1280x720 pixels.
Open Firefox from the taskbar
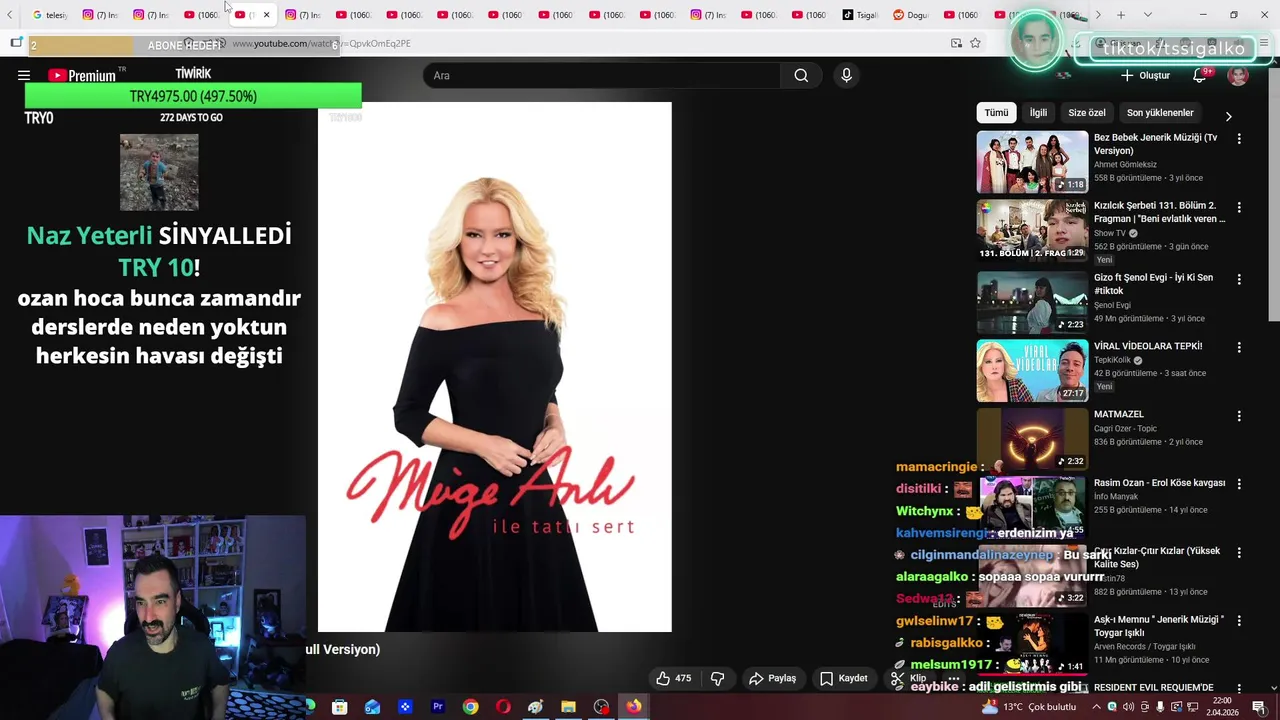pos(634,707)
